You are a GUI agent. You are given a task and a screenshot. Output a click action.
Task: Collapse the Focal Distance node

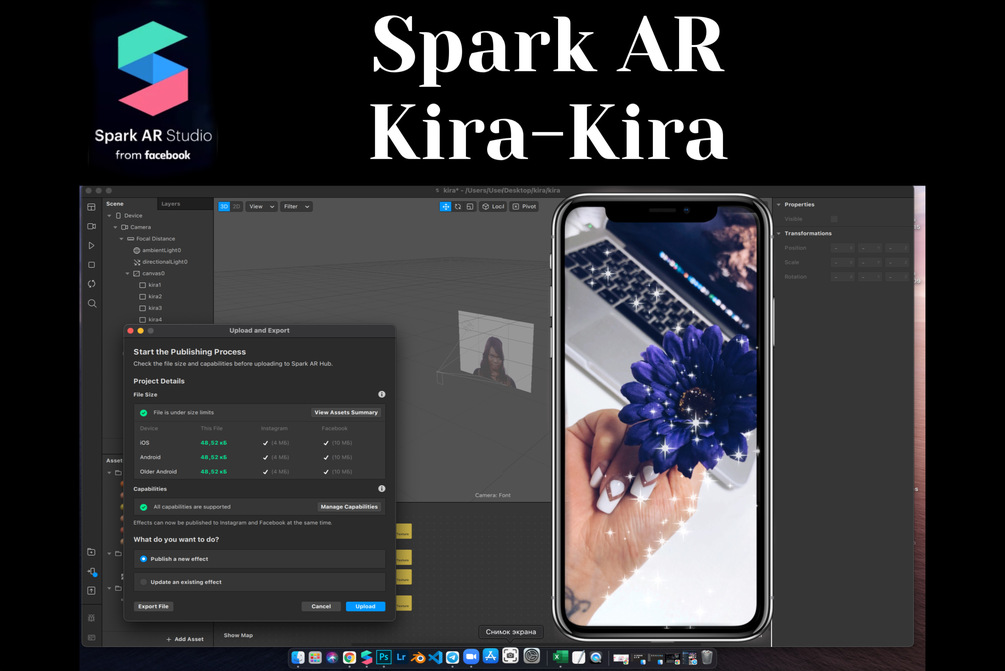click(122, 238)
